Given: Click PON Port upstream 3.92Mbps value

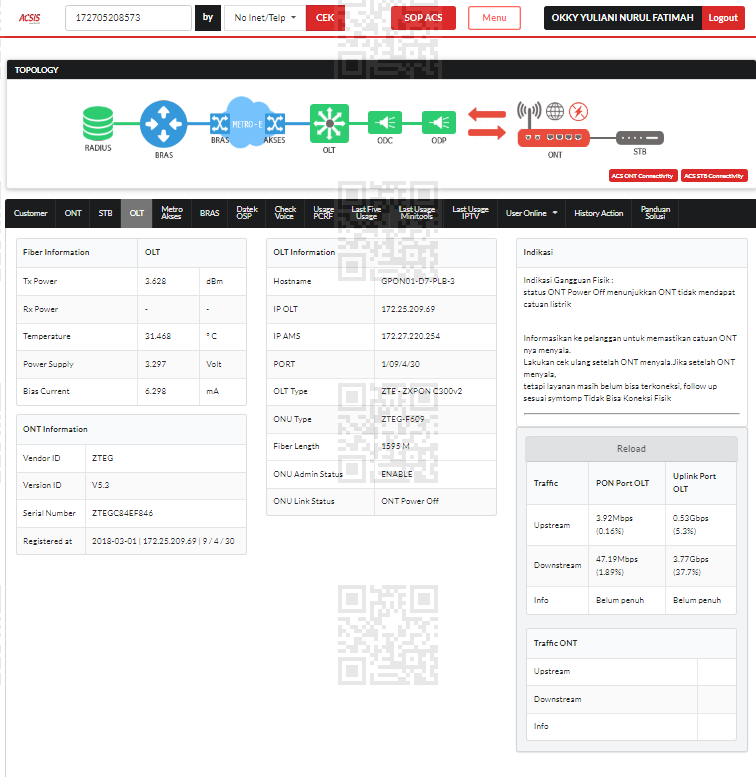Looking at the screenshot, I should [x=614, y=518].
